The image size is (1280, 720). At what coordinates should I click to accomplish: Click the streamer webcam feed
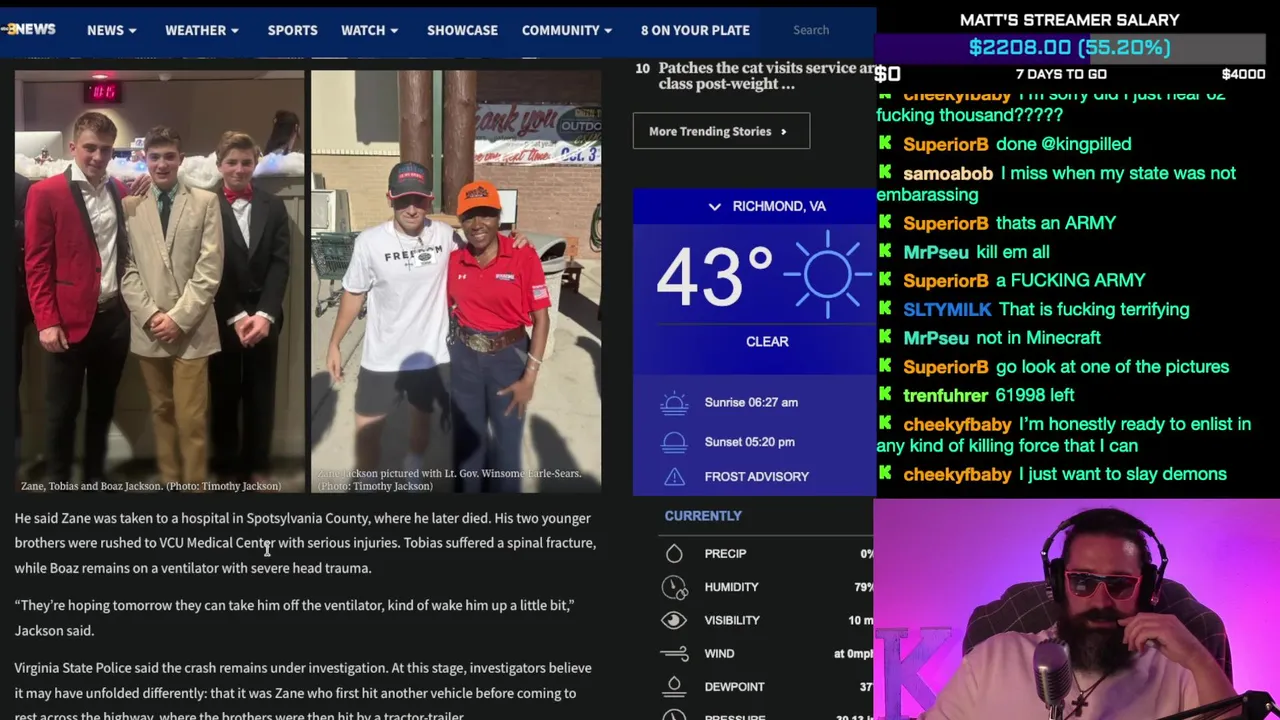click(1076, 610)
